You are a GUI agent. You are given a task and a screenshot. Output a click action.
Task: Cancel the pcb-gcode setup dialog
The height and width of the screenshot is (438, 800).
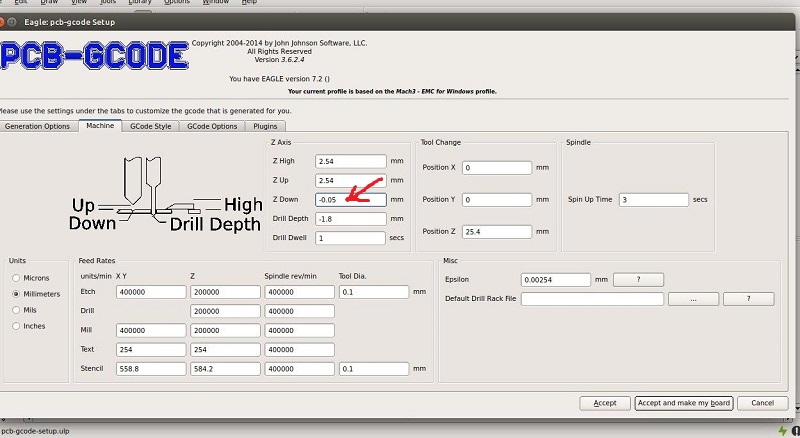(x=762, y=403)
